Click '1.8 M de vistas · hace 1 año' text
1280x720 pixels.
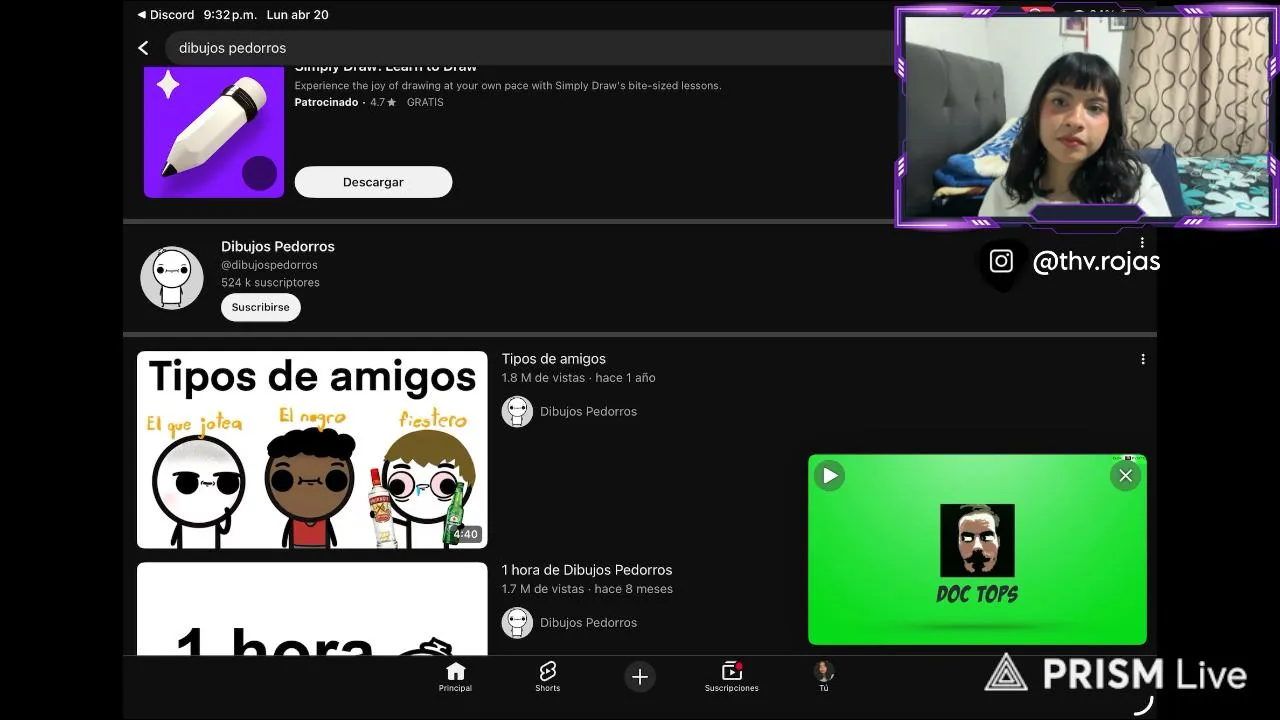[x=579, y=378]
